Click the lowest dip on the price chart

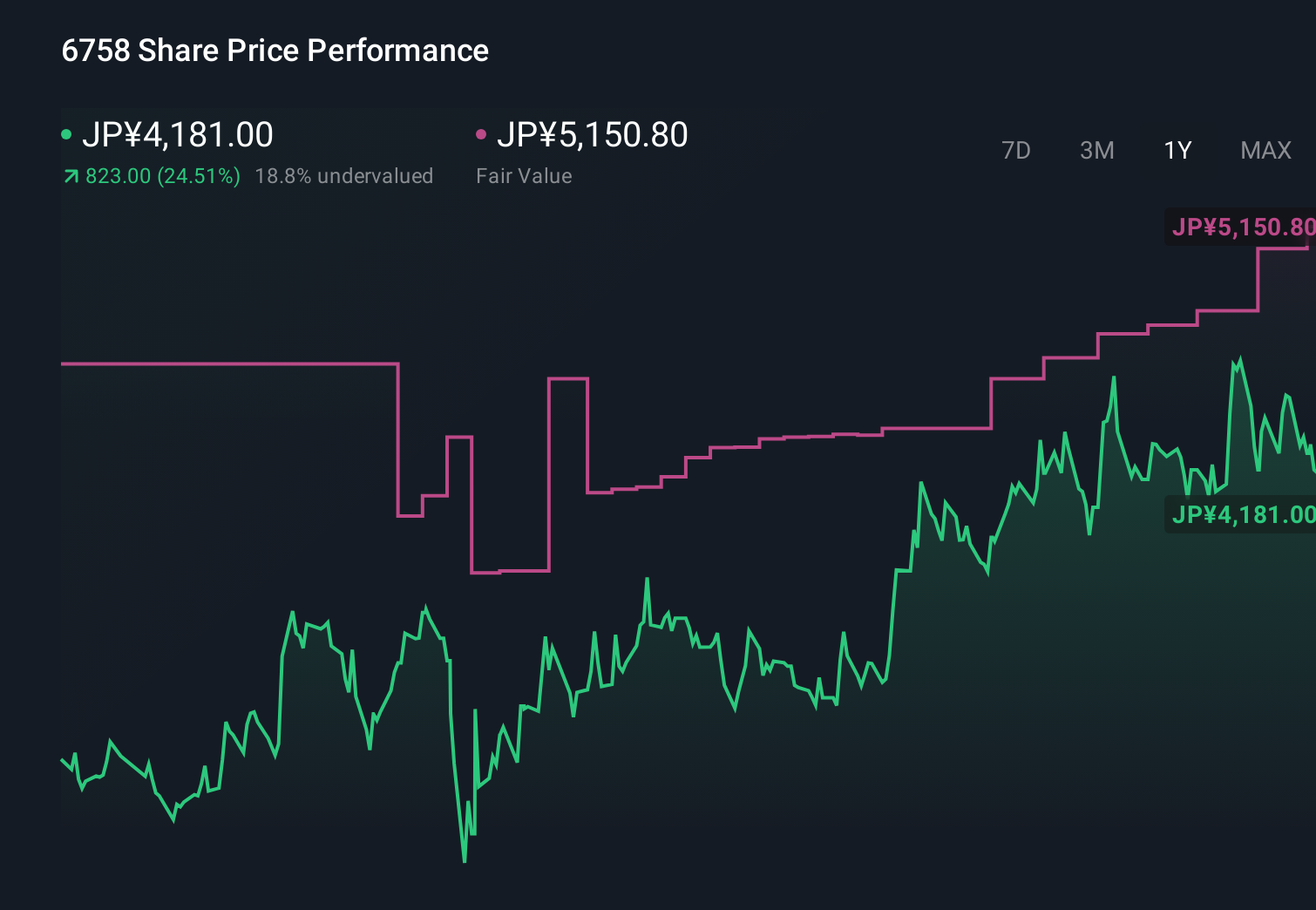click(x=463, y=861)
